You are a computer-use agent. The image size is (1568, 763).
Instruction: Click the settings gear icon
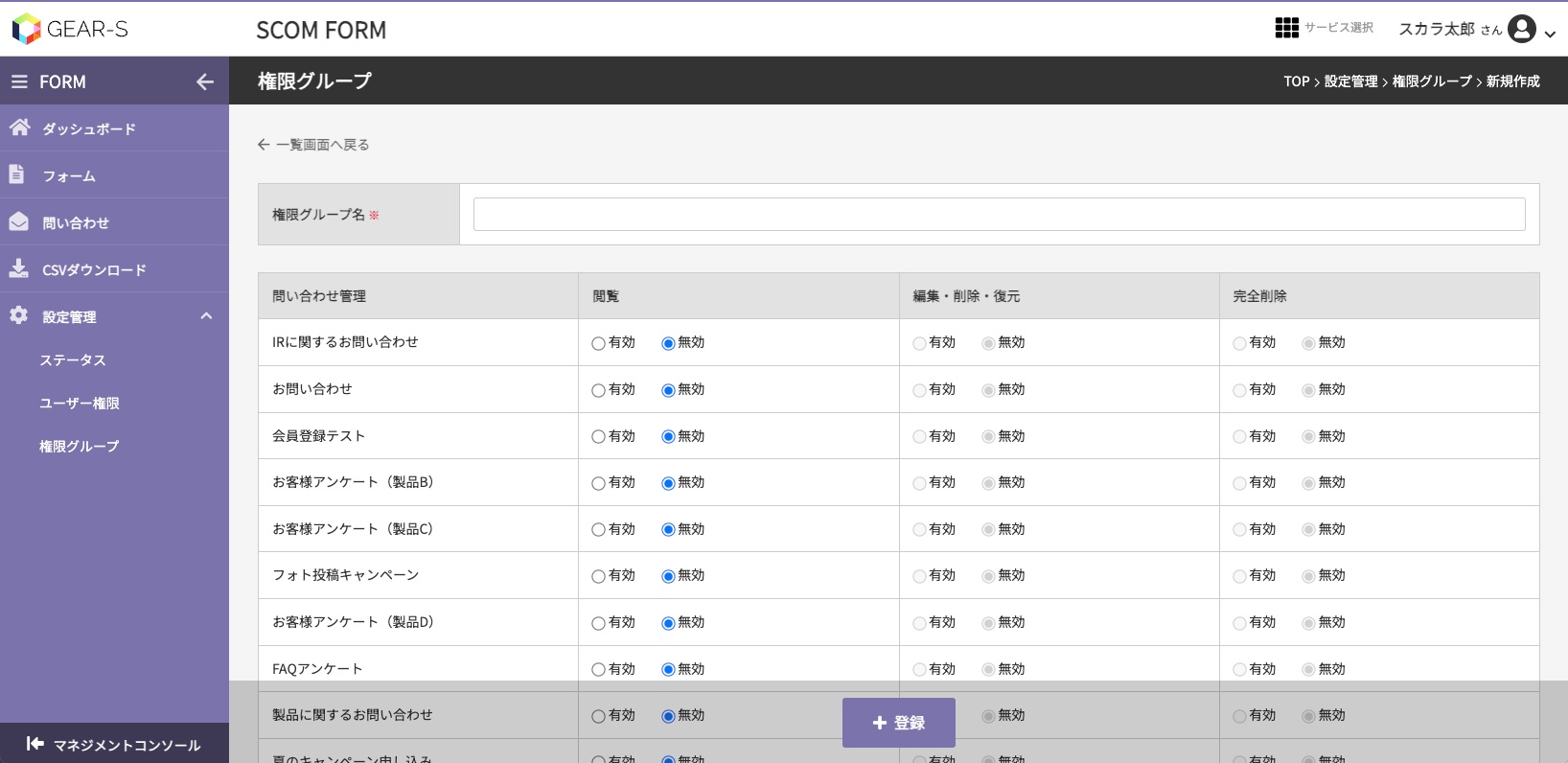(18, 315)
